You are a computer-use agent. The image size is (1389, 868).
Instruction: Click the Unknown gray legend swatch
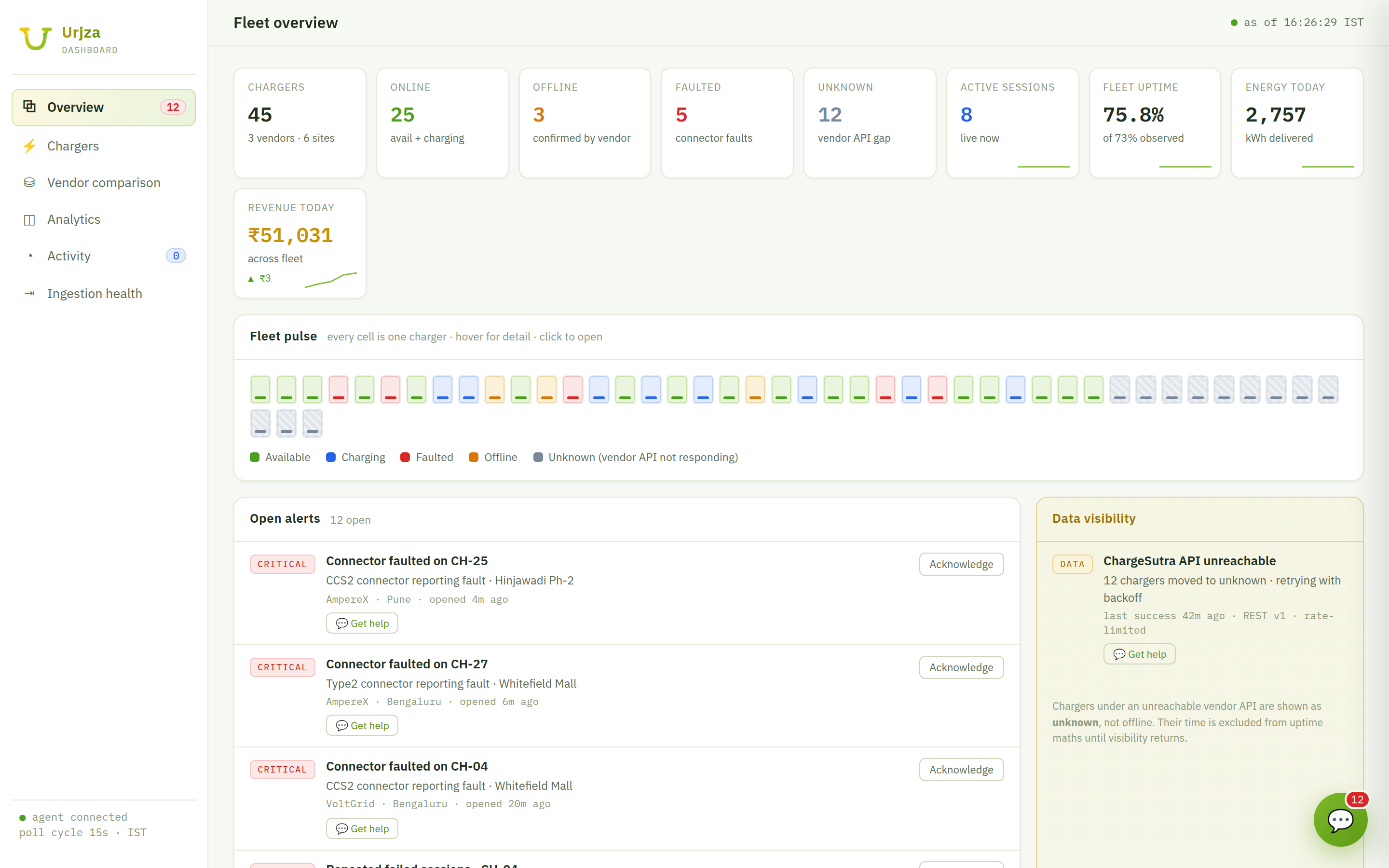tap(538, 458)
